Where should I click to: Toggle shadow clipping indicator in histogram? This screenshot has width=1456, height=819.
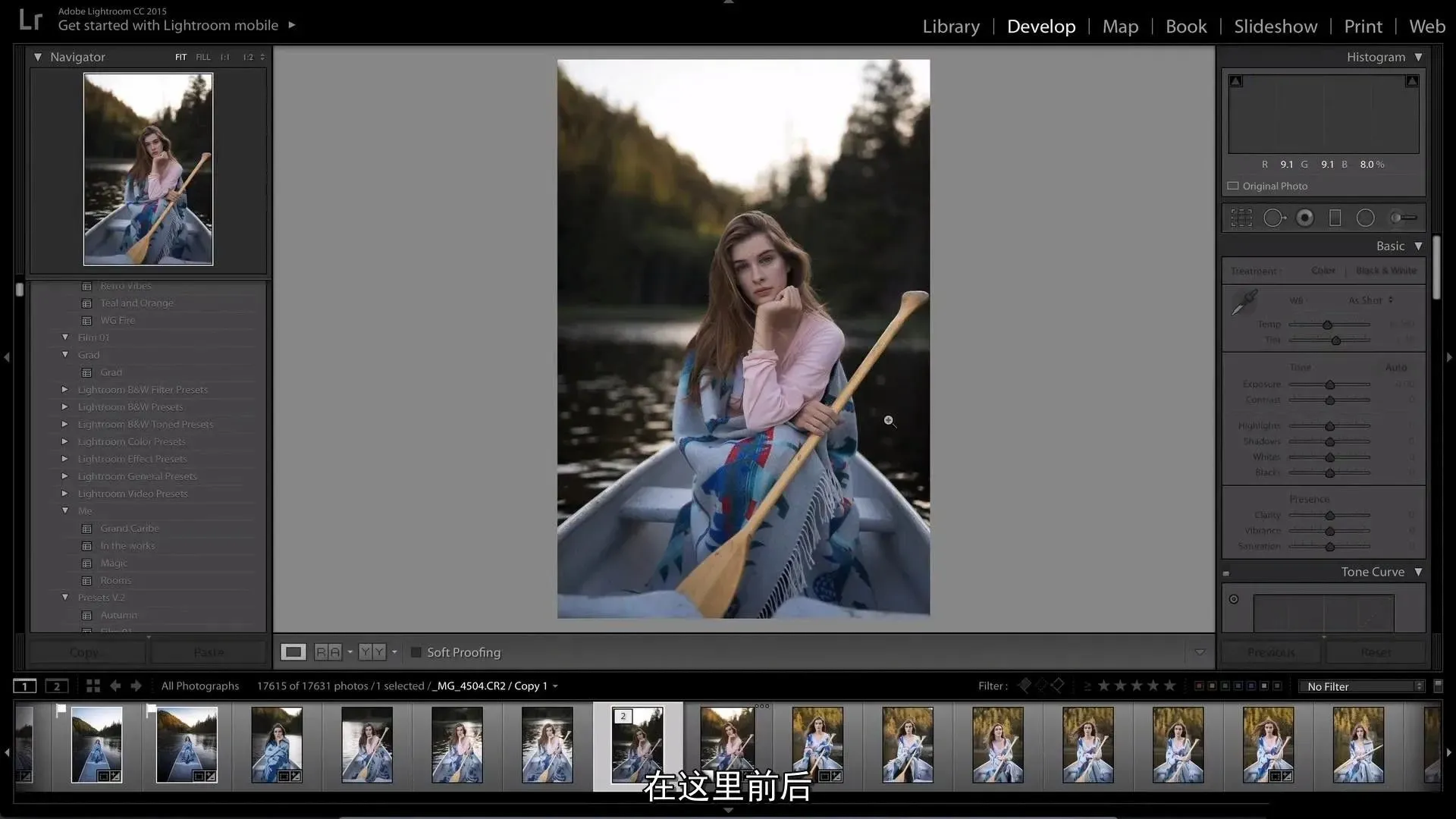[x=1236, y=81]
